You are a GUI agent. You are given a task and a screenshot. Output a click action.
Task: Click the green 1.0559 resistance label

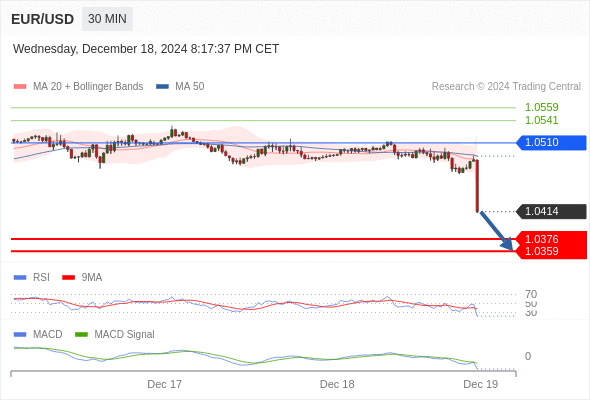(x=541, y=107)
